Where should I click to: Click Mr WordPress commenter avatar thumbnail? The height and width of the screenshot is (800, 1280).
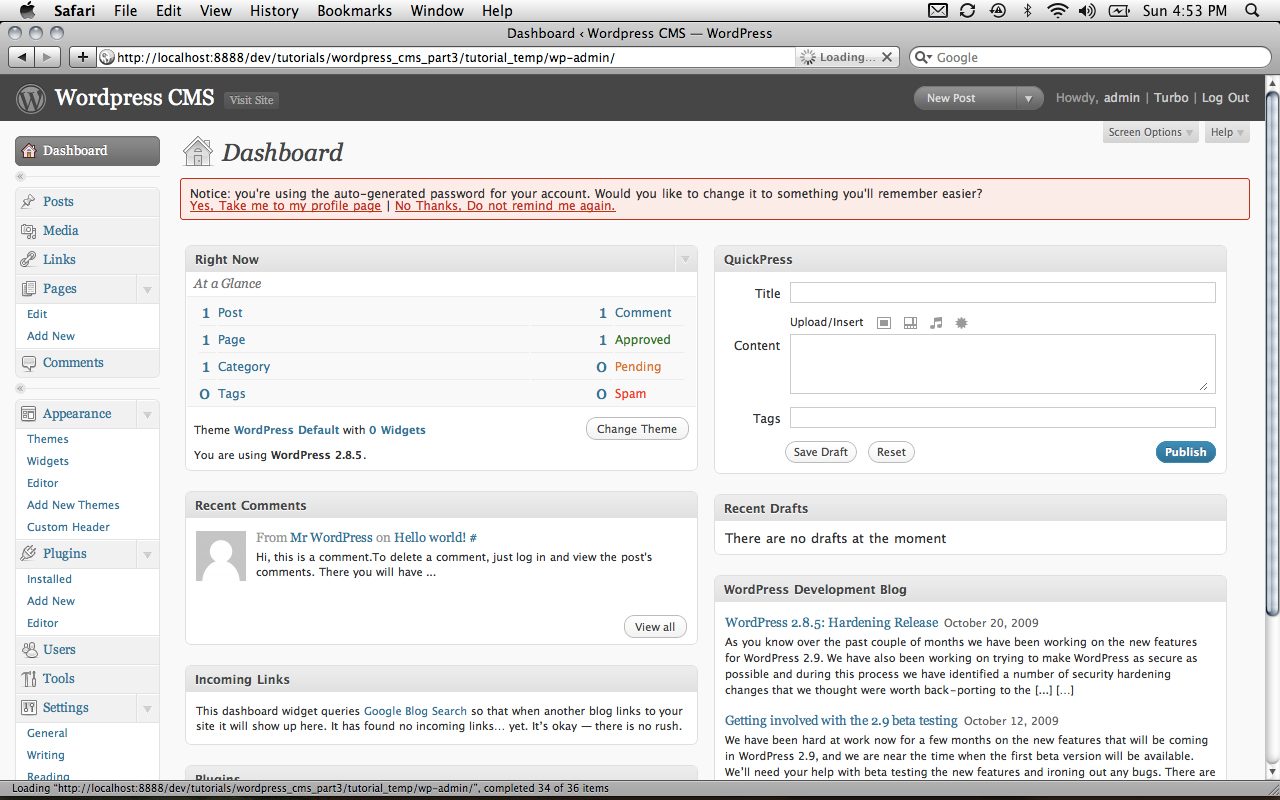(221, 556)
